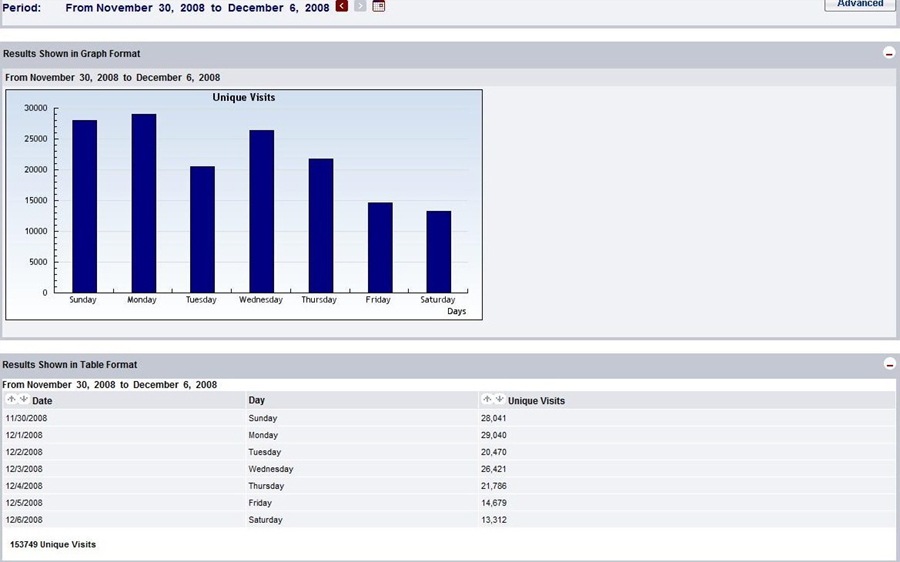
Task: Select the Friday bar in the chart
Action: point(380,247)
